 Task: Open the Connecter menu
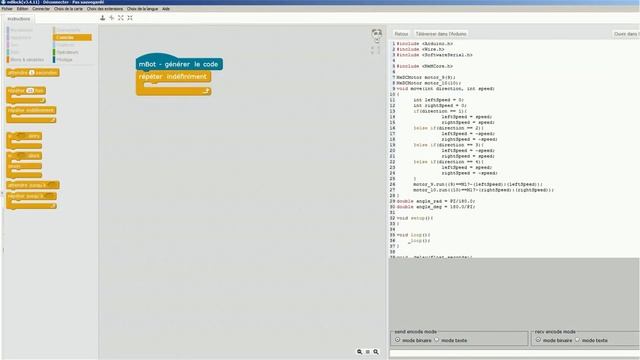[41, 9]
